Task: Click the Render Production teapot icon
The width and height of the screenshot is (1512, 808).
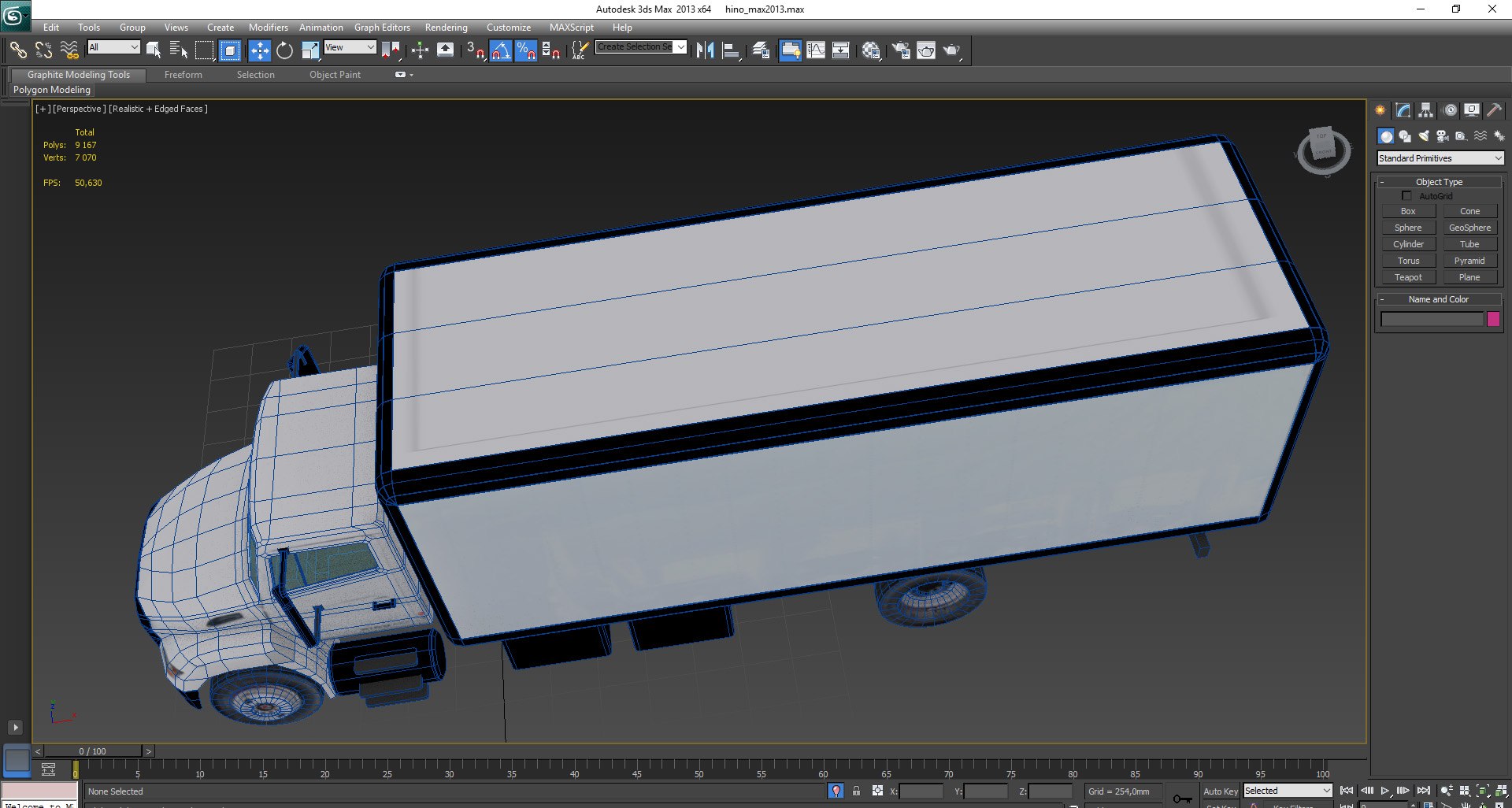Action: pyautogui.click(x=952, y=50)
